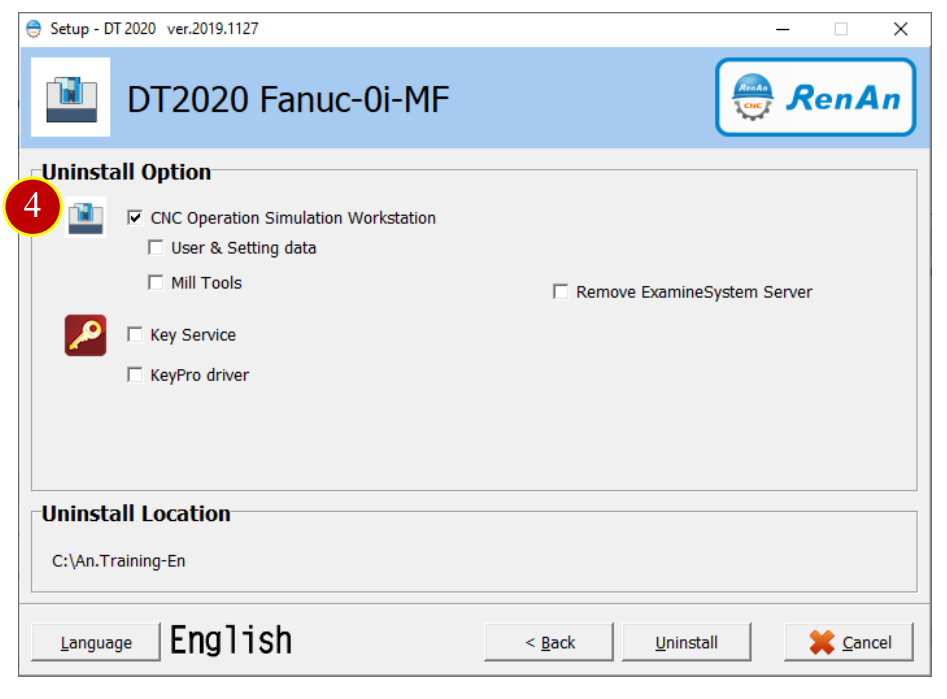This screenshot has width=947, height=699.
Task: Go to previous step with Back
Action: (x=549, y=642)
